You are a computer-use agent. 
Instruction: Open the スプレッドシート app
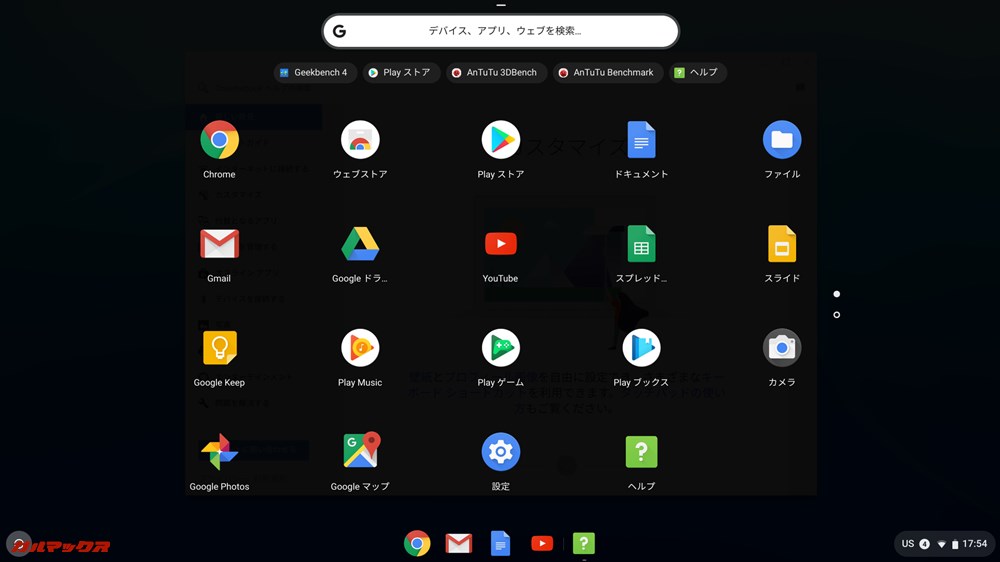tap(642, 244)
